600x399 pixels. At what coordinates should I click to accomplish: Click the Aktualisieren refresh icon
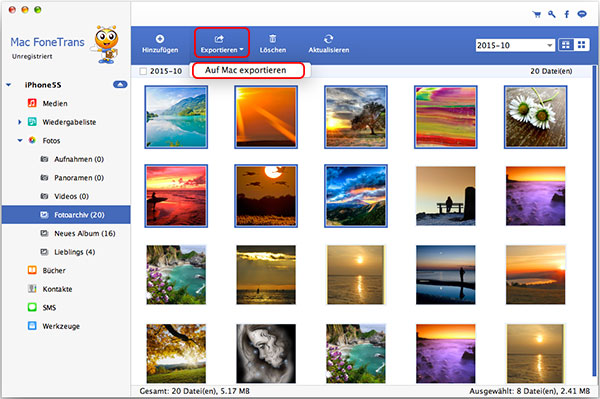[328, 39]
